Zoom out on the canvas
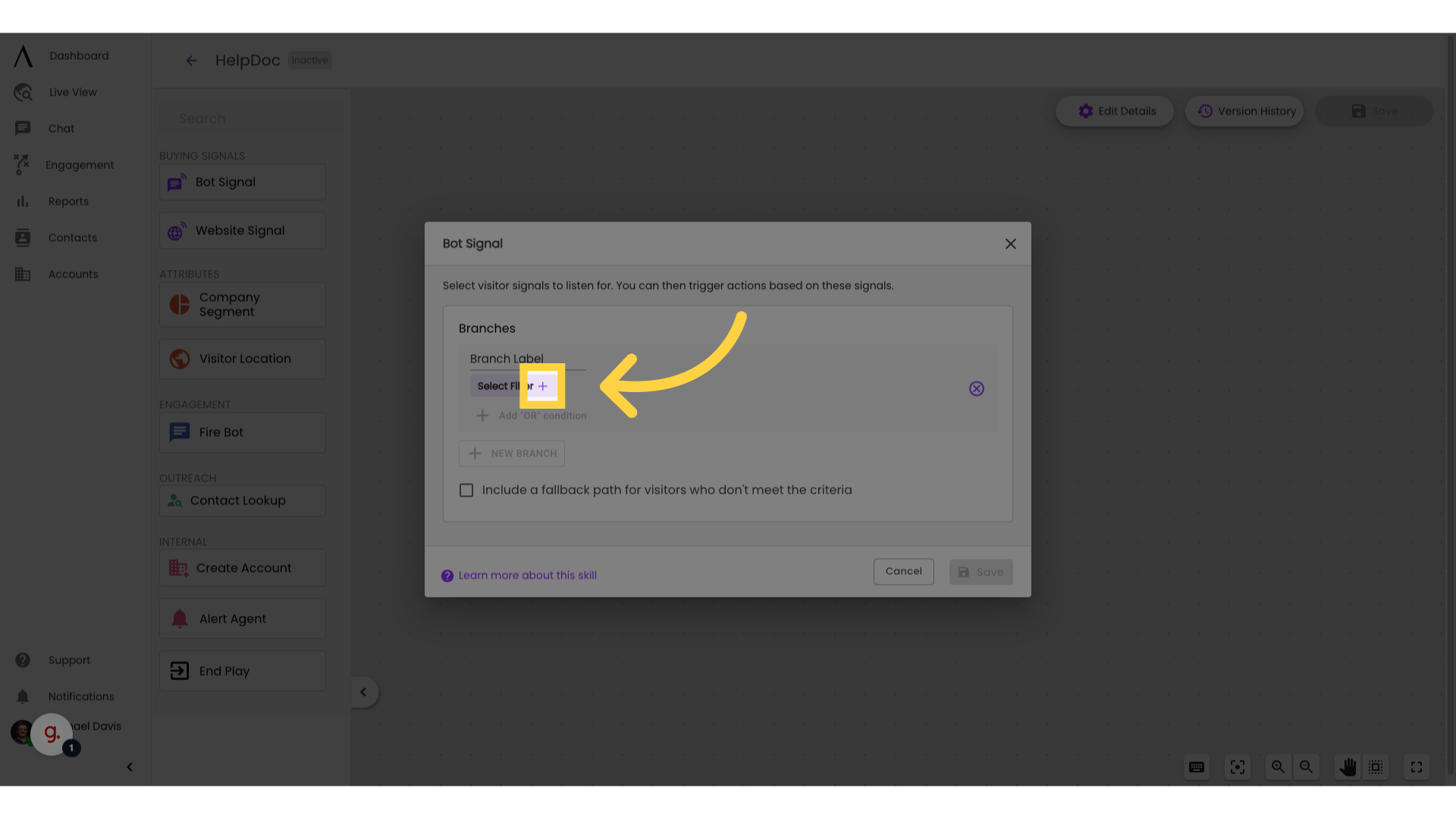1456x819 pixels. click(1307, 767)
